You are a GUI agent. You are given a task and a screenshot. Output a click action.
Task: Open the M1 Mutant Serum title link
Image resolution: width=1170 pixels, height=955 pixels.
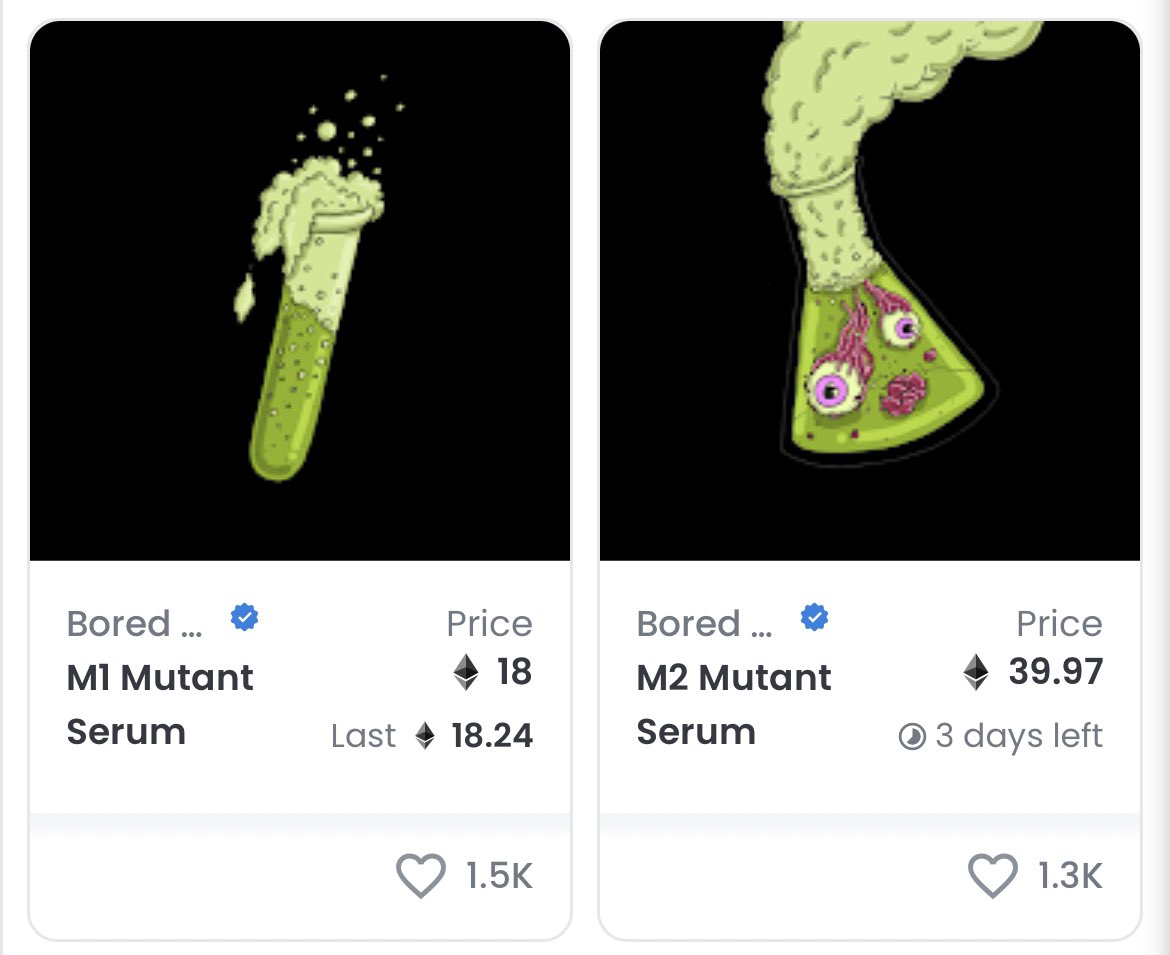tap(160, 704)
